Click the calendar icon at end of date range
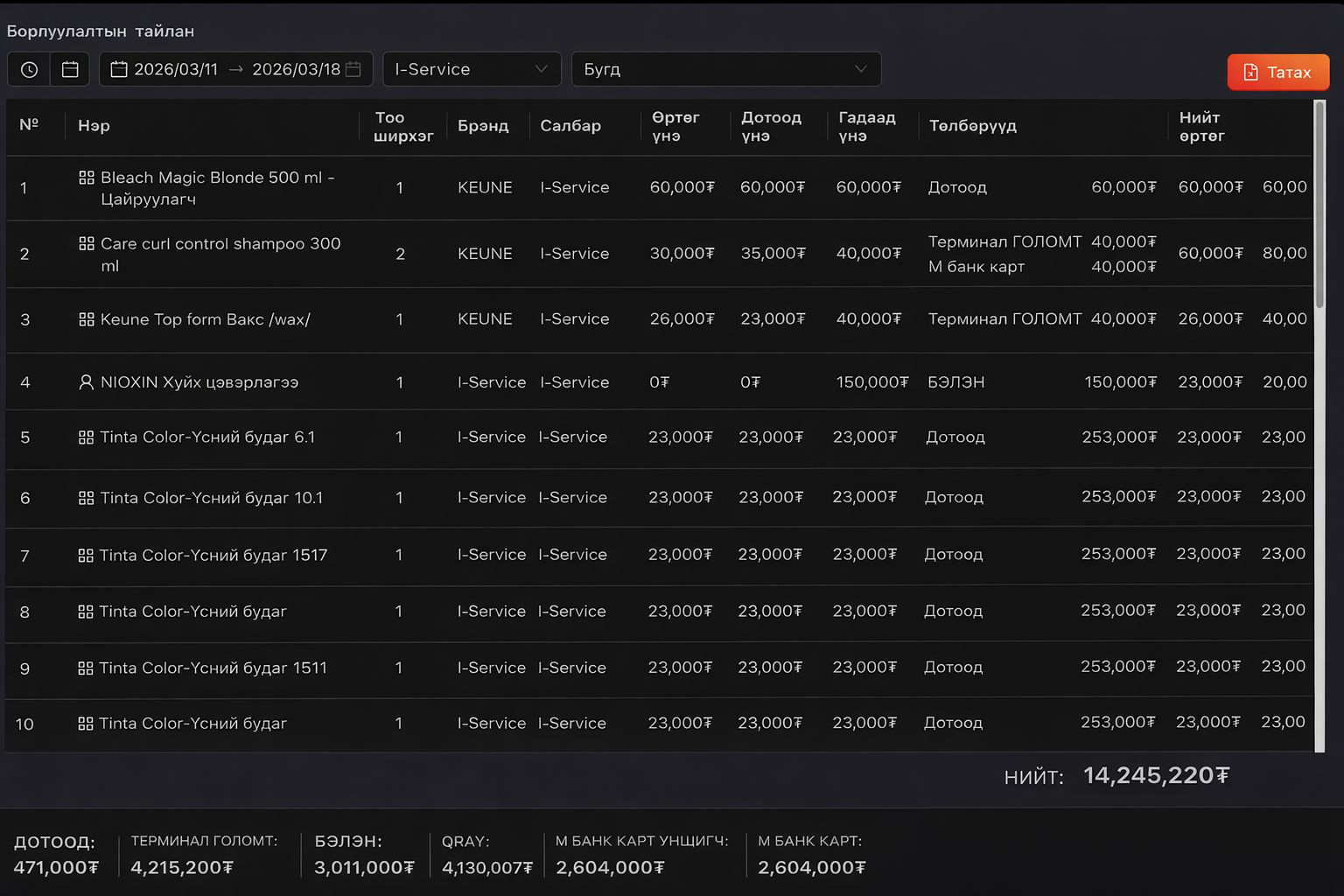The image size is (1344, 896). (x=353, y=69)
